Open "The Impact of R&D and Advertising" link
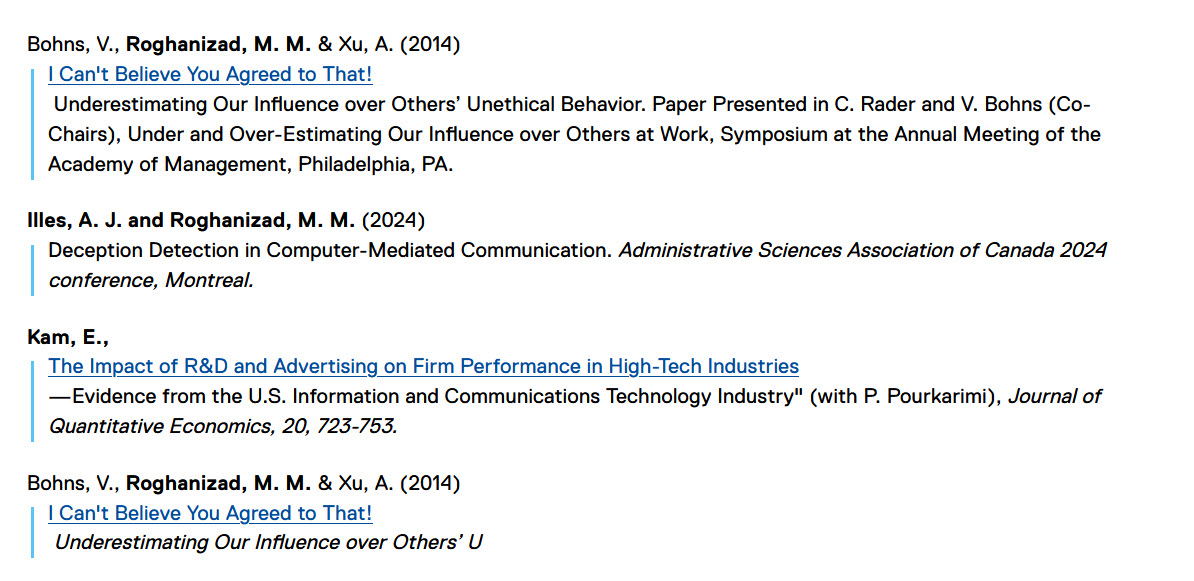Screen dimensions: 1194x581 click(423, 366)
